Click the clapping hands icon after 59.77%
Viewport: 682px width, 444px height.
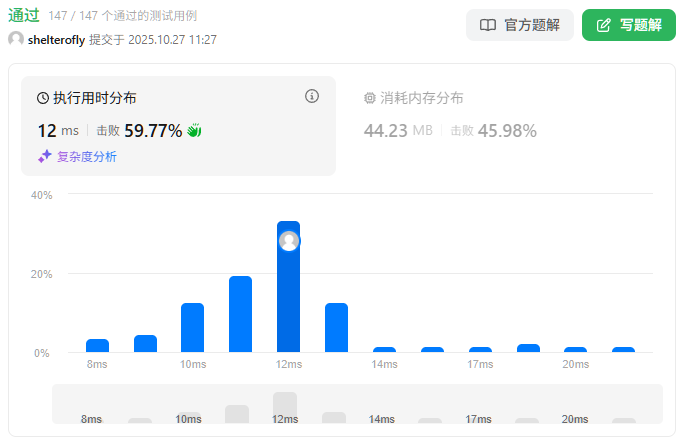click(195, 131)
